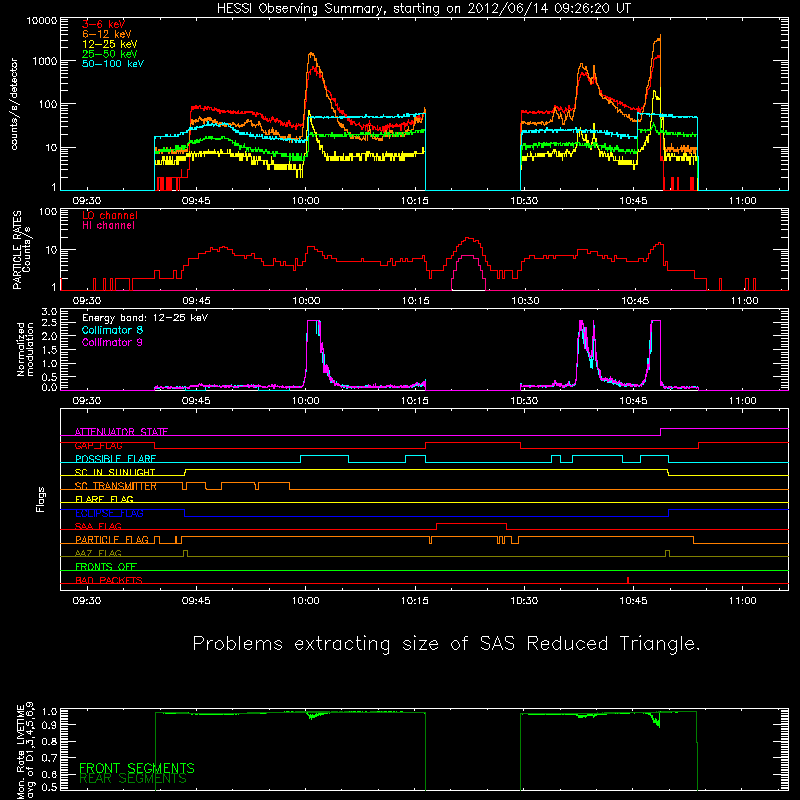Click the POSSIBLE_FLARE flag label
The height and width of the screenshot is (800, 800).
tap(115, 459)
